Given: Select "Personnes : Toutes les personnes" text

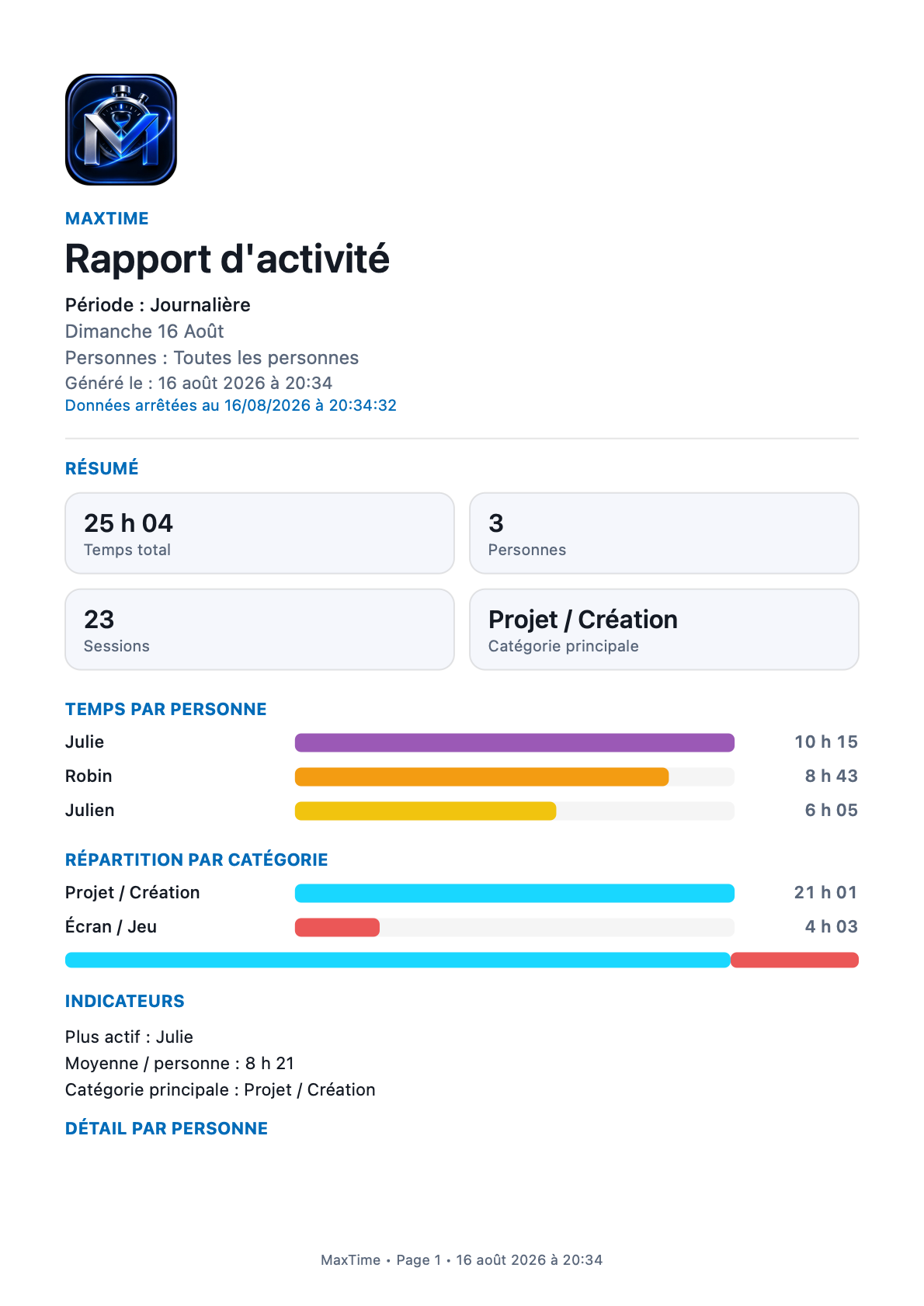Looking at the screenshot, I should (x=212, y=358).
